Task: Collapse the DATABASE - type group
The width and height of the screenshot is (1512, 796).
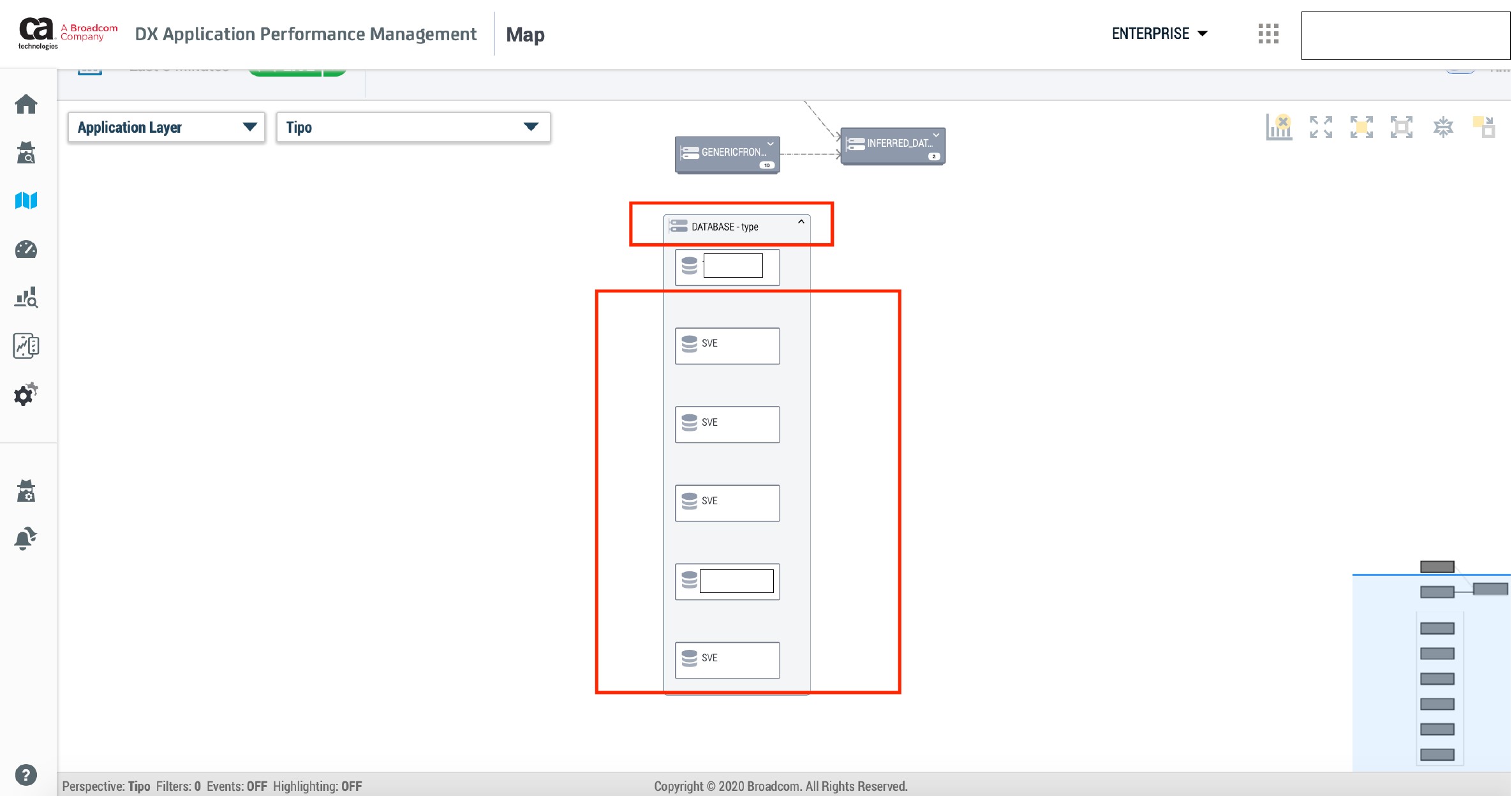Action: pos(801,222)
